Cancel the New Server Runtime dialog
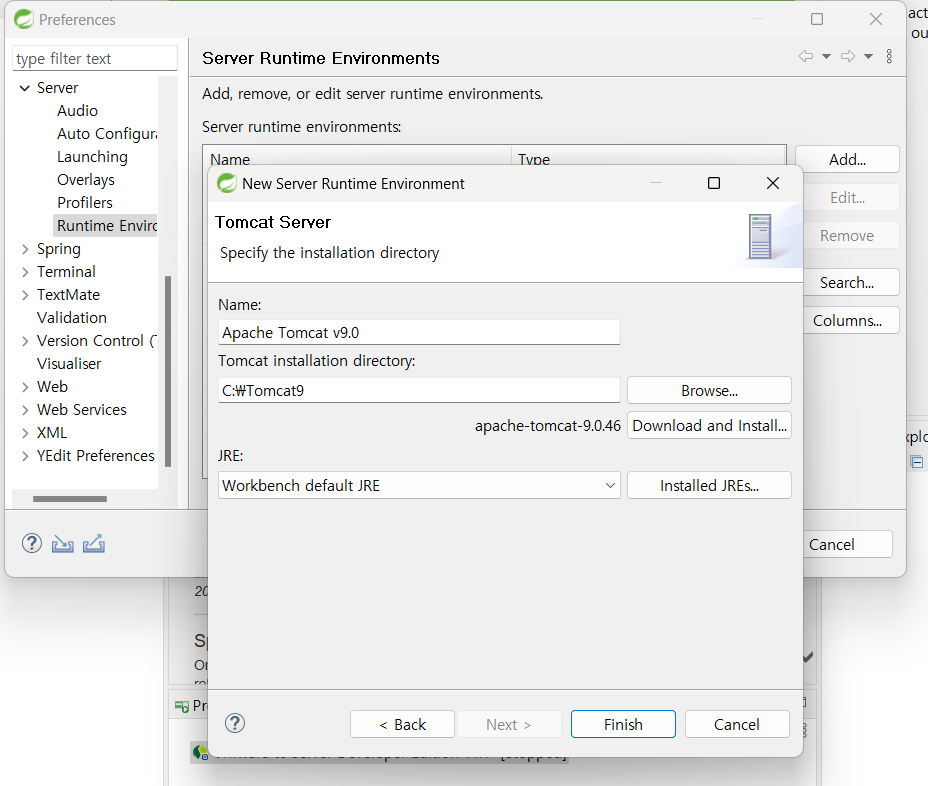 tap(737, 724)
